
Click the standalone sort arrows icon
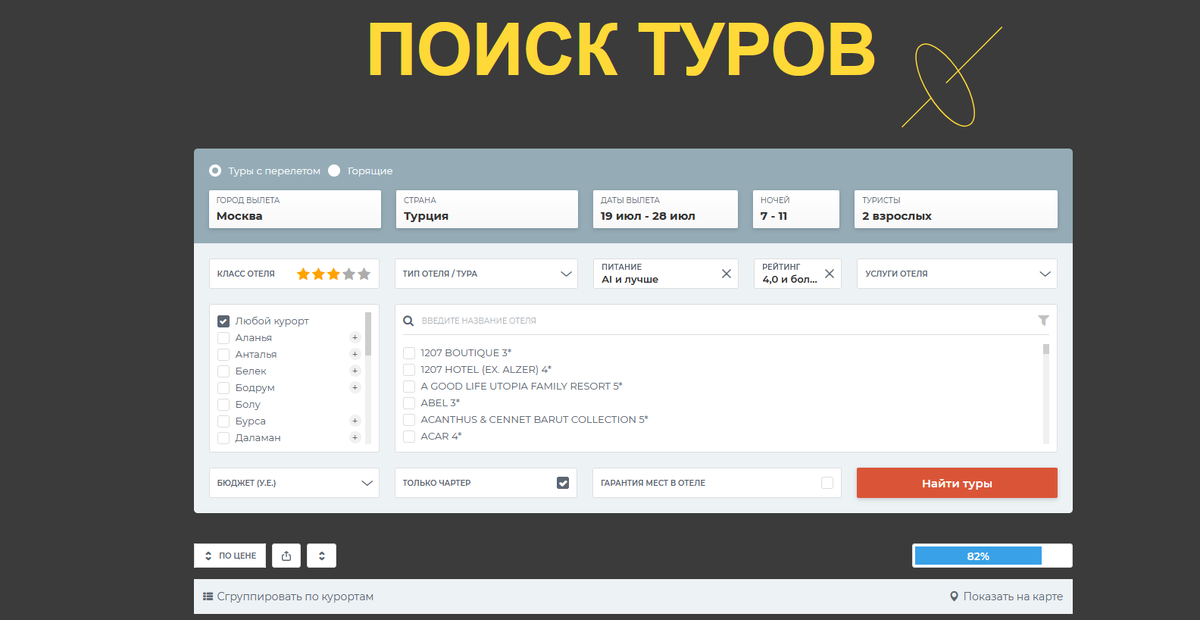pos(321,555)
